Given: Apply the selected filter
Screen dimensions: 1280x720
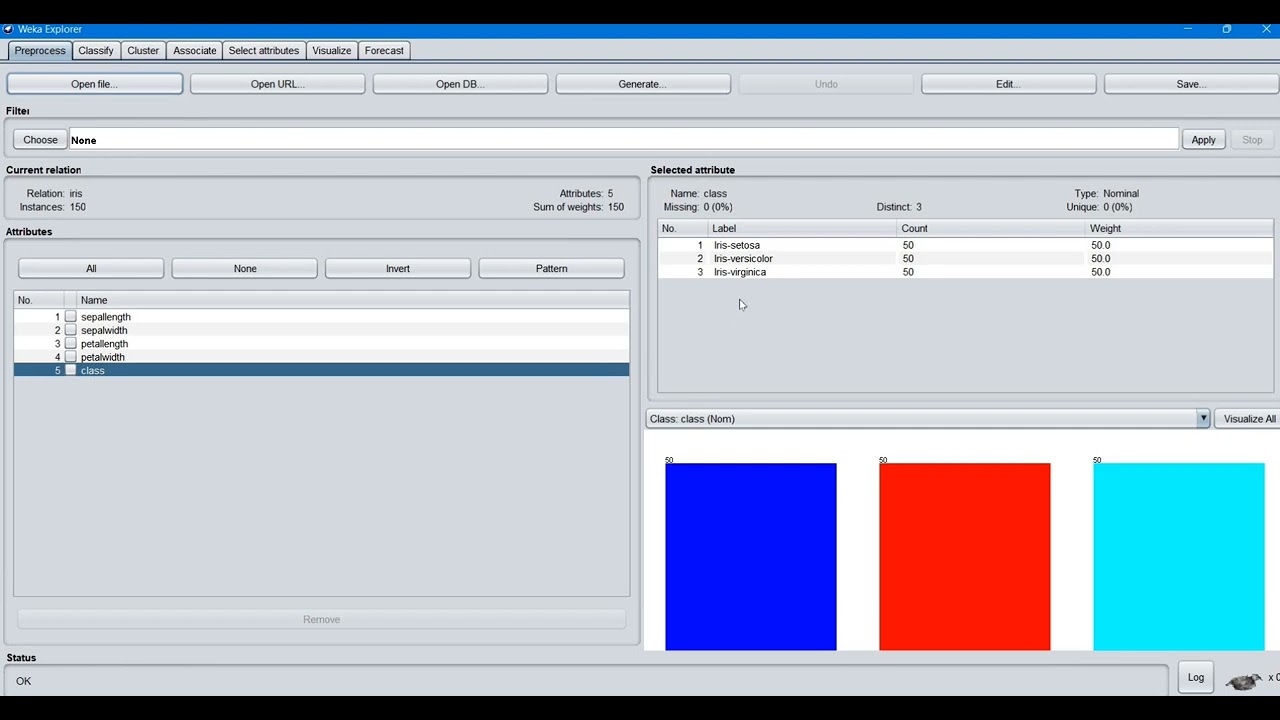Looking at the screenshot, I should coord(1203,140).
